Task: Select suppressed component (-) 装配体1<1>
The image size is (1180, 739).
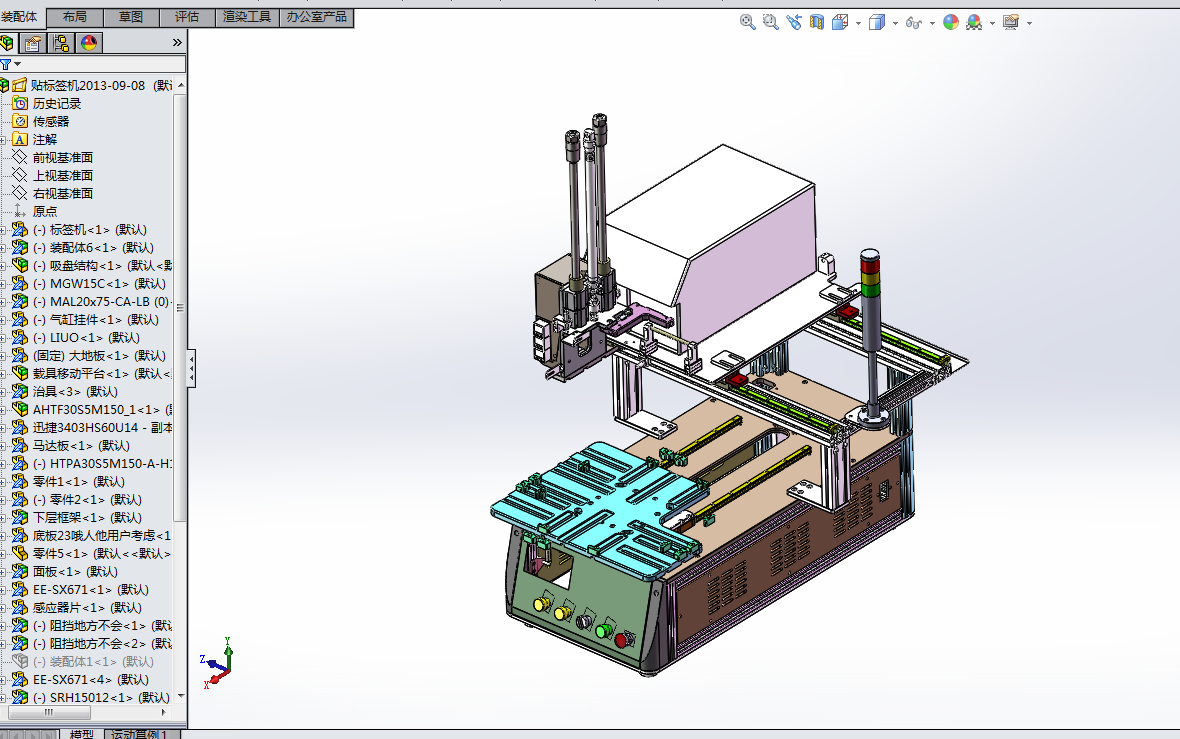Action: [93, 662]
